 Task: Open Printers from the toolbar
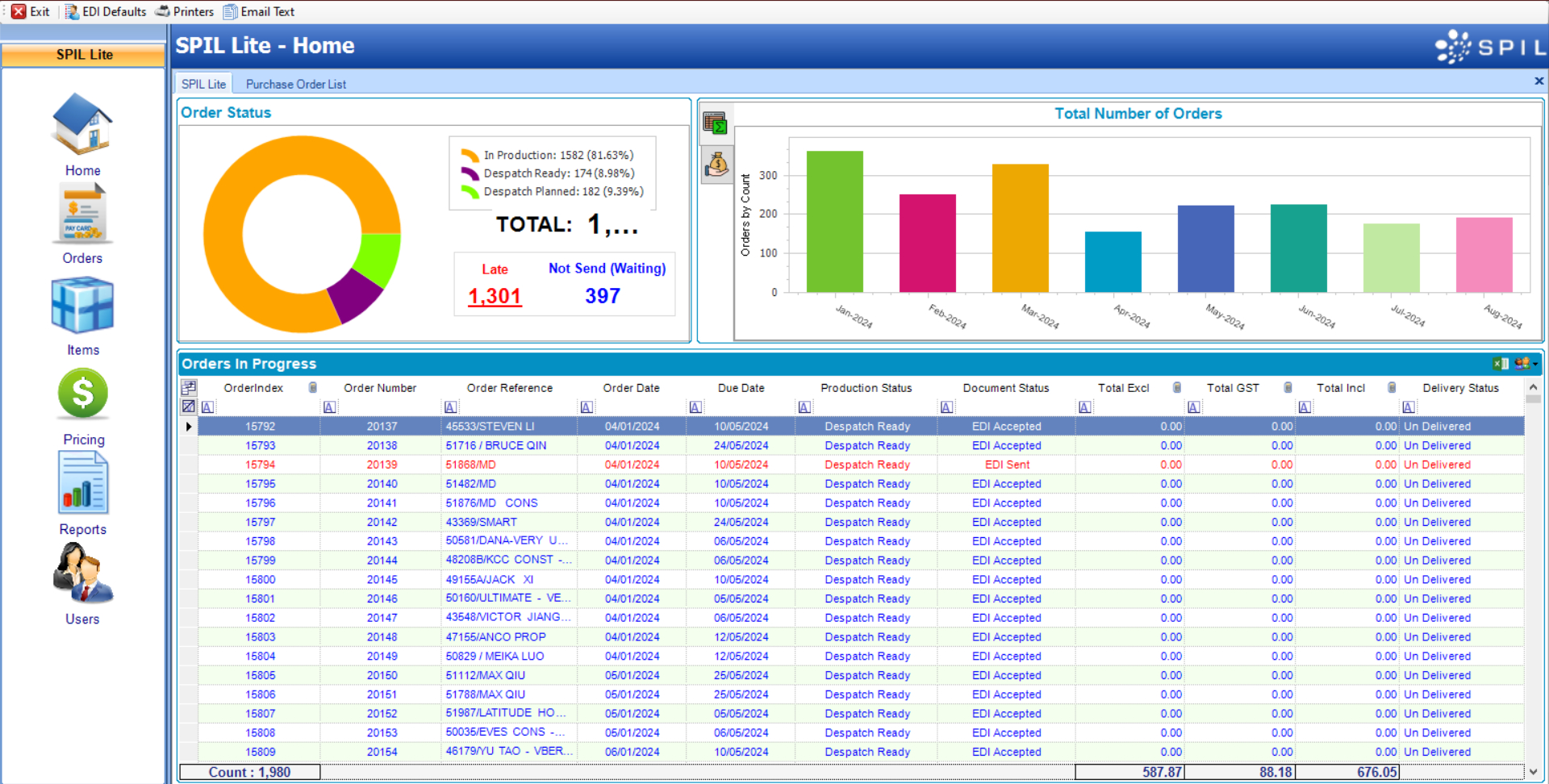[184, 11]
